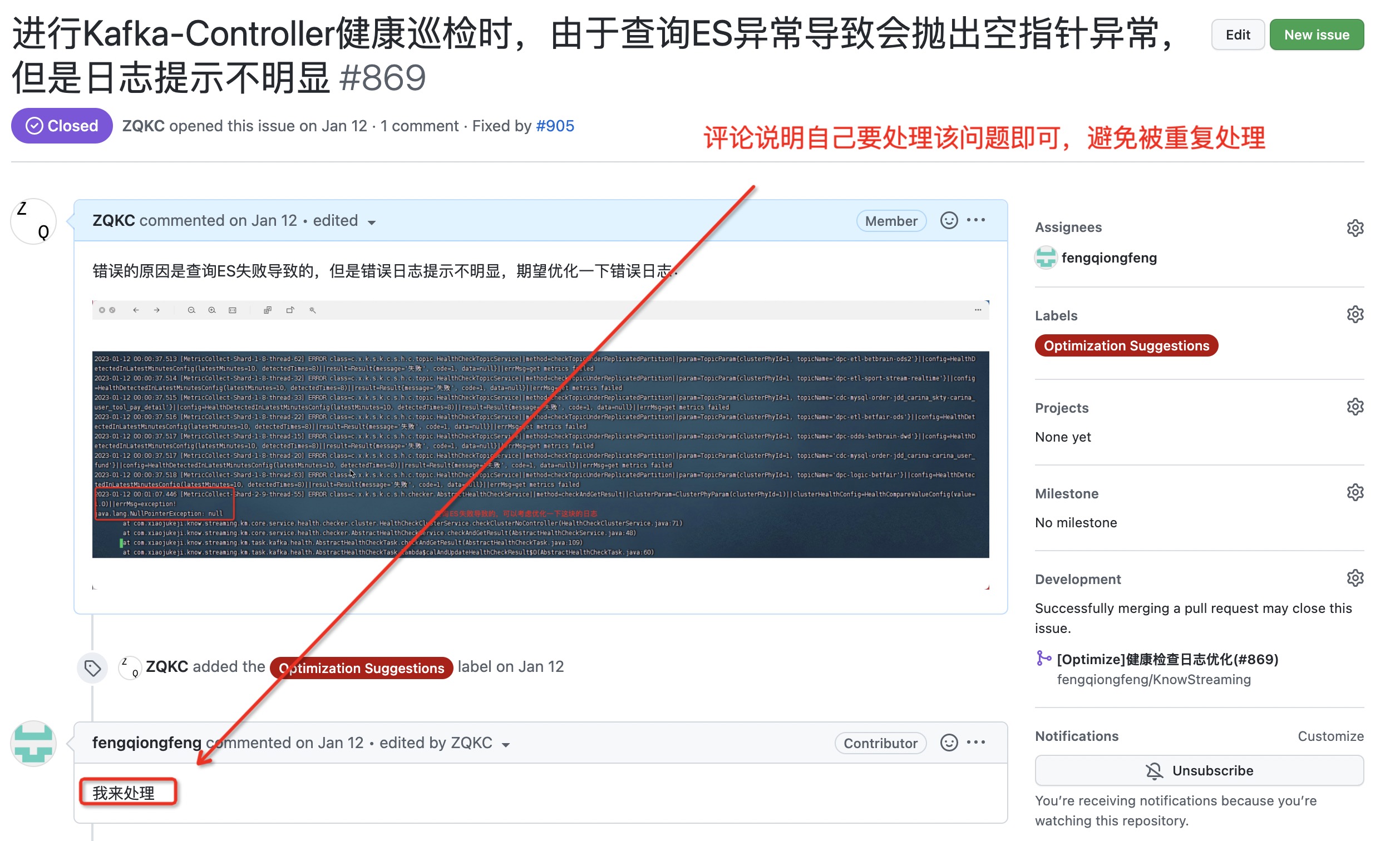Image resolution: width=1400 pixels, height=841 pixels.
Task: Click the New issue button
Action: pyautogui.click(x=1315, y=35)
